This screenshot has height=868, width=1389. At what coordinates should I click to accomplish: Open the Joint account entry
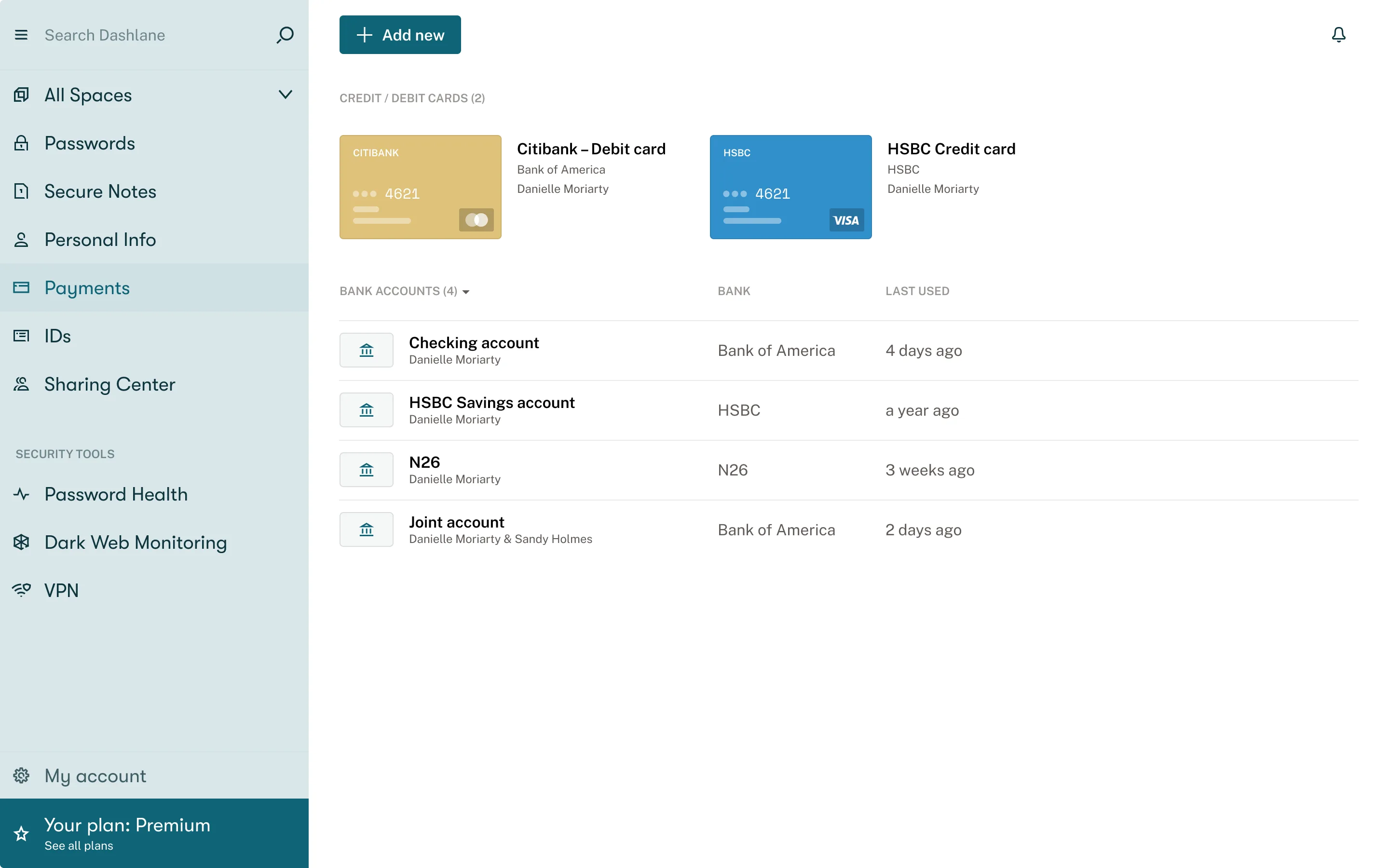point(848,529)
